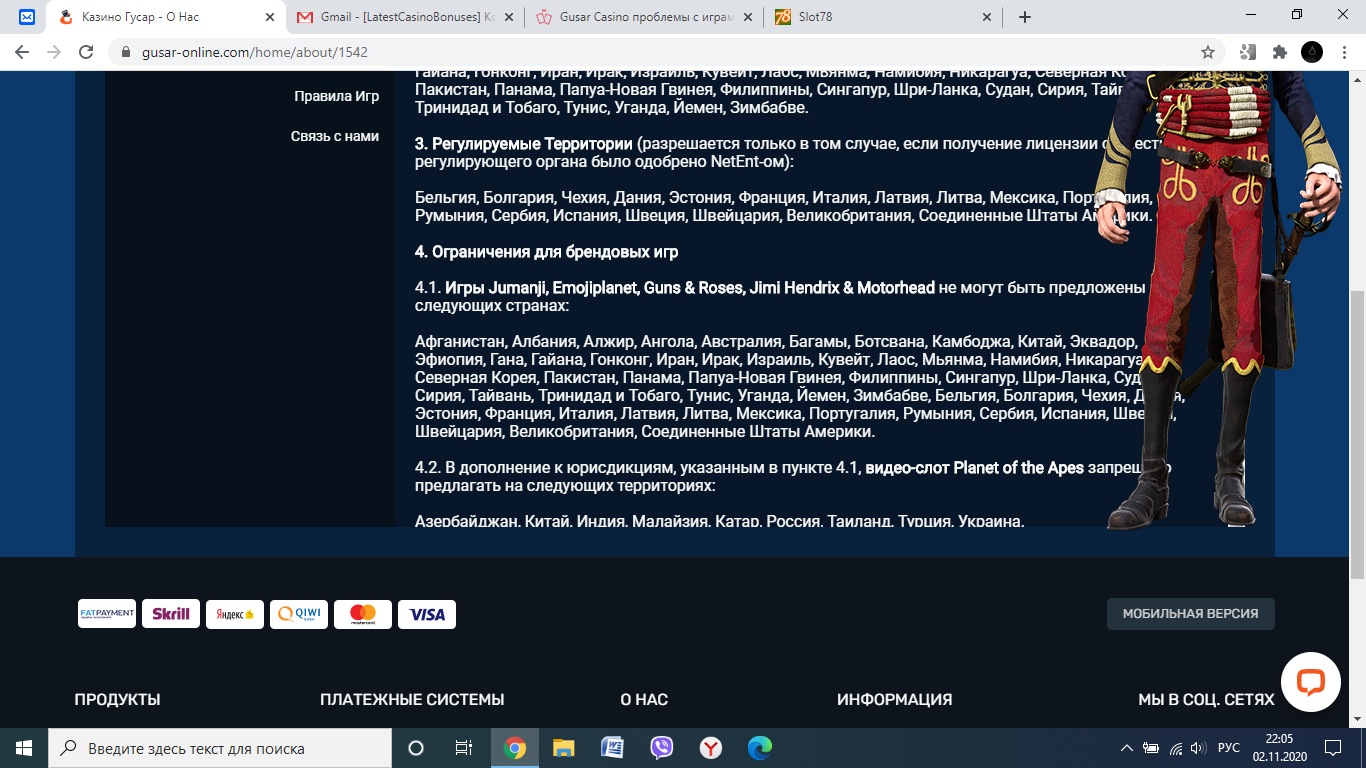The image size is (1366, 768).
Task: Go back to the previous page
Action: [22, 52]
